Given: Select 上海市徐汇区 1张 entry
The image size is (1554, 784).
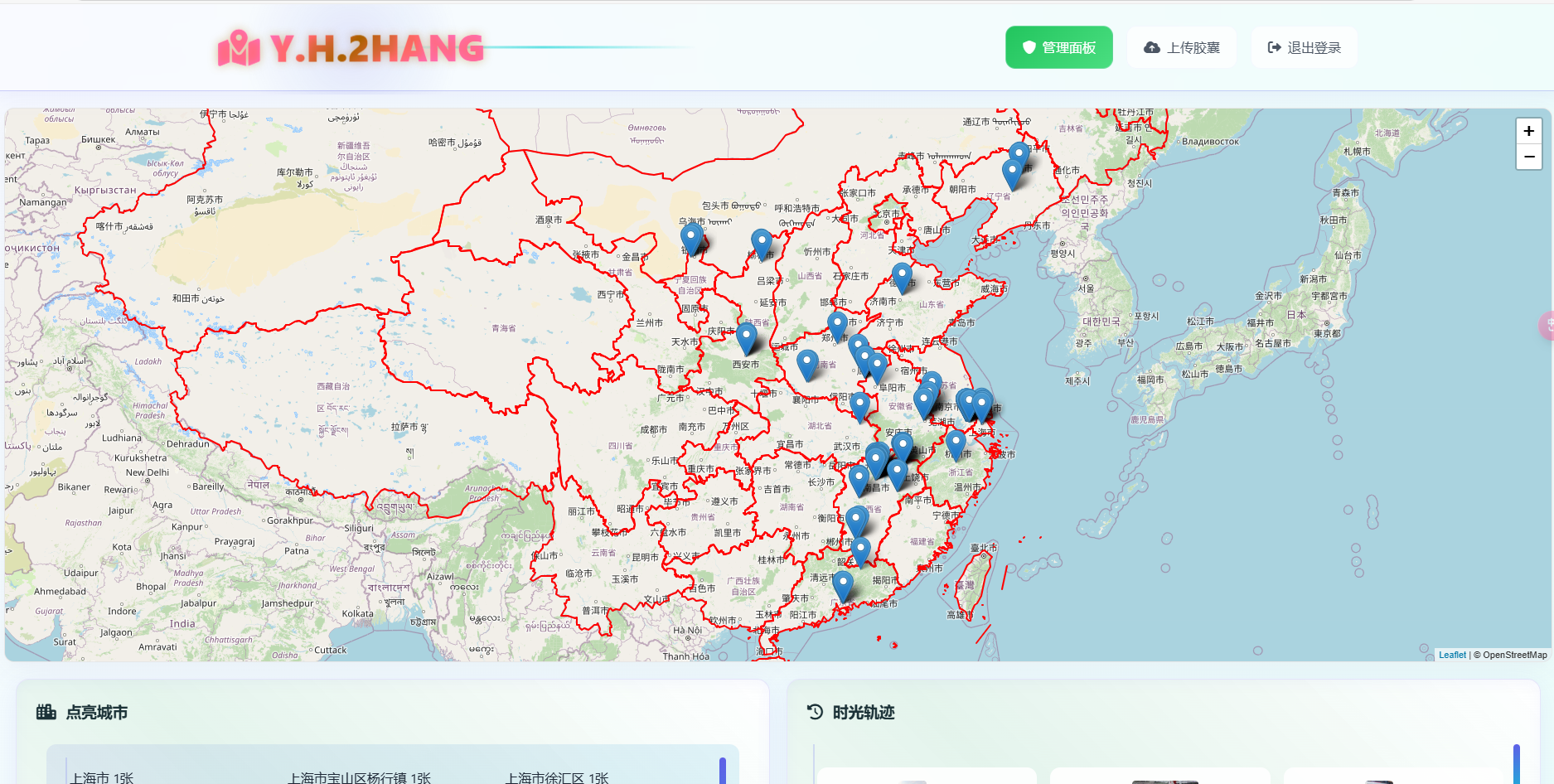Looking at the screenshot, I should pyautogui.click(x=557, y=777).
